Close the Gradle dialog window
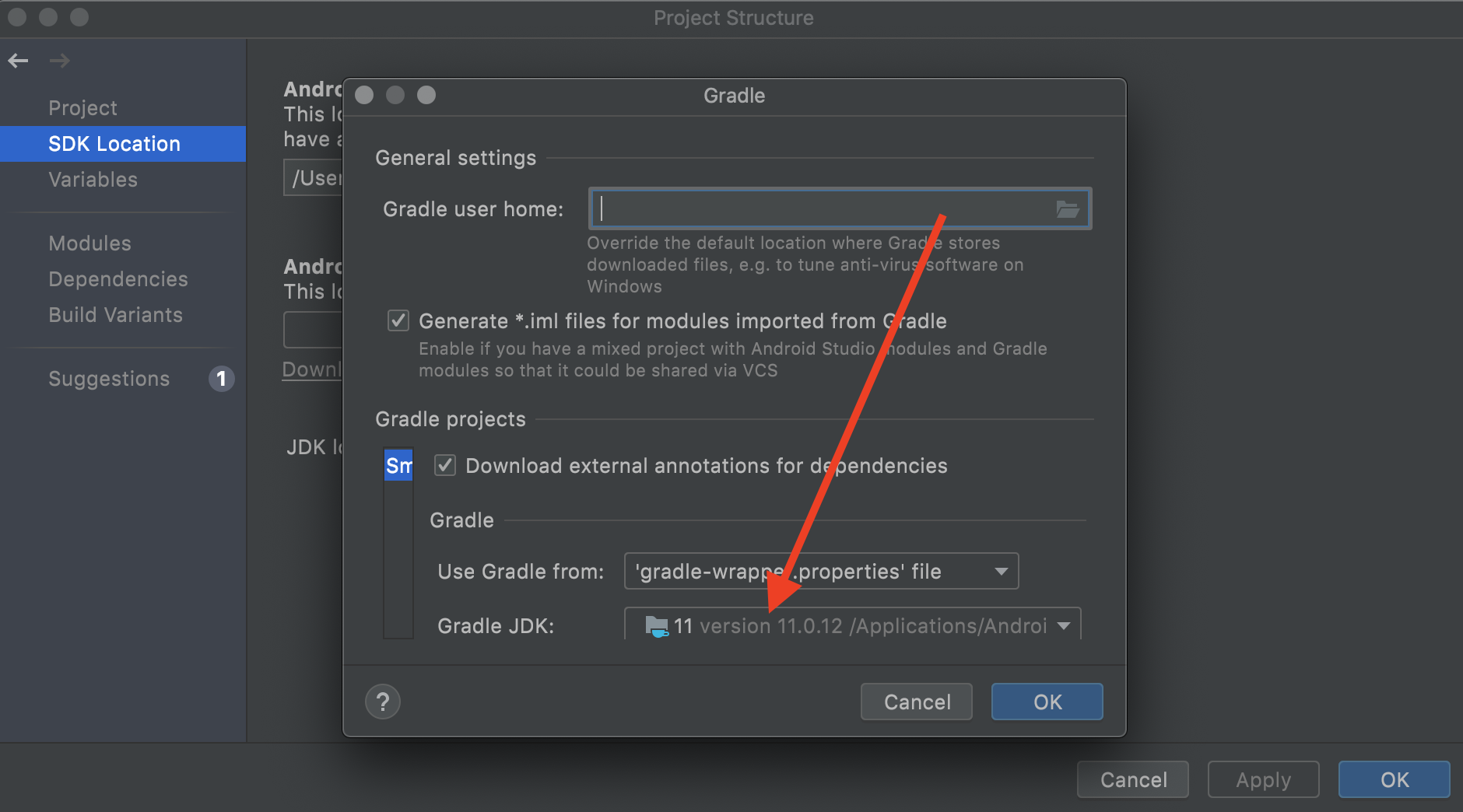Screen dimensions: 1463x812 [364, 95]
